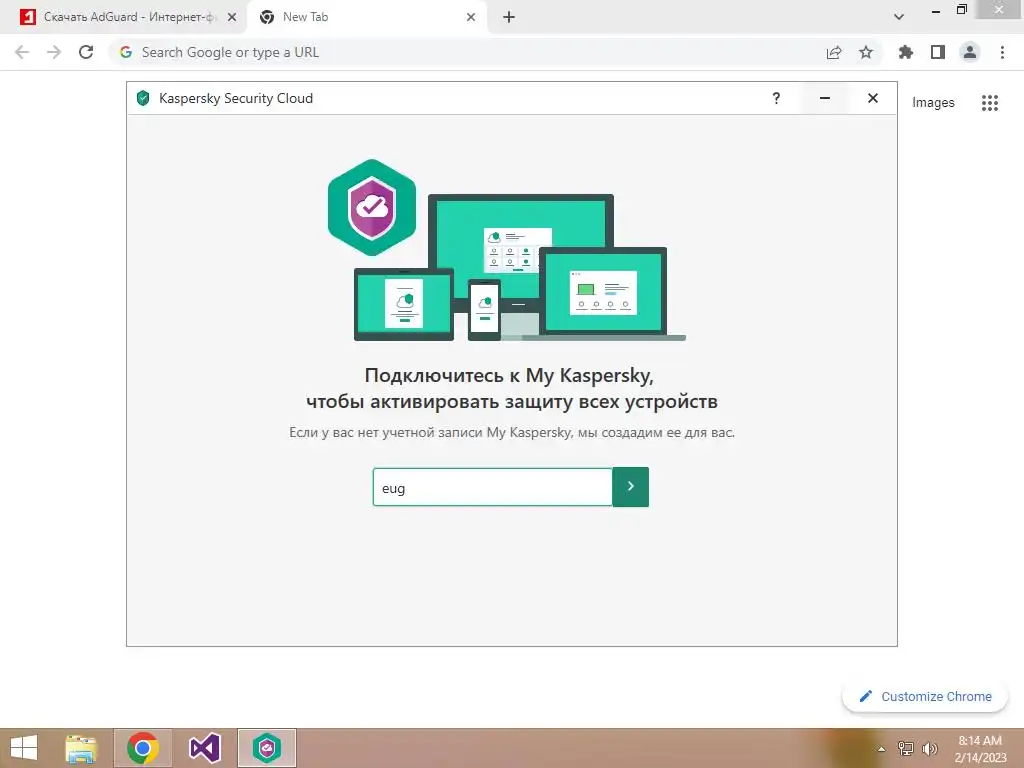Open File Explorer from taskbar
1024x768 pixels.
[x=81, y=748]
